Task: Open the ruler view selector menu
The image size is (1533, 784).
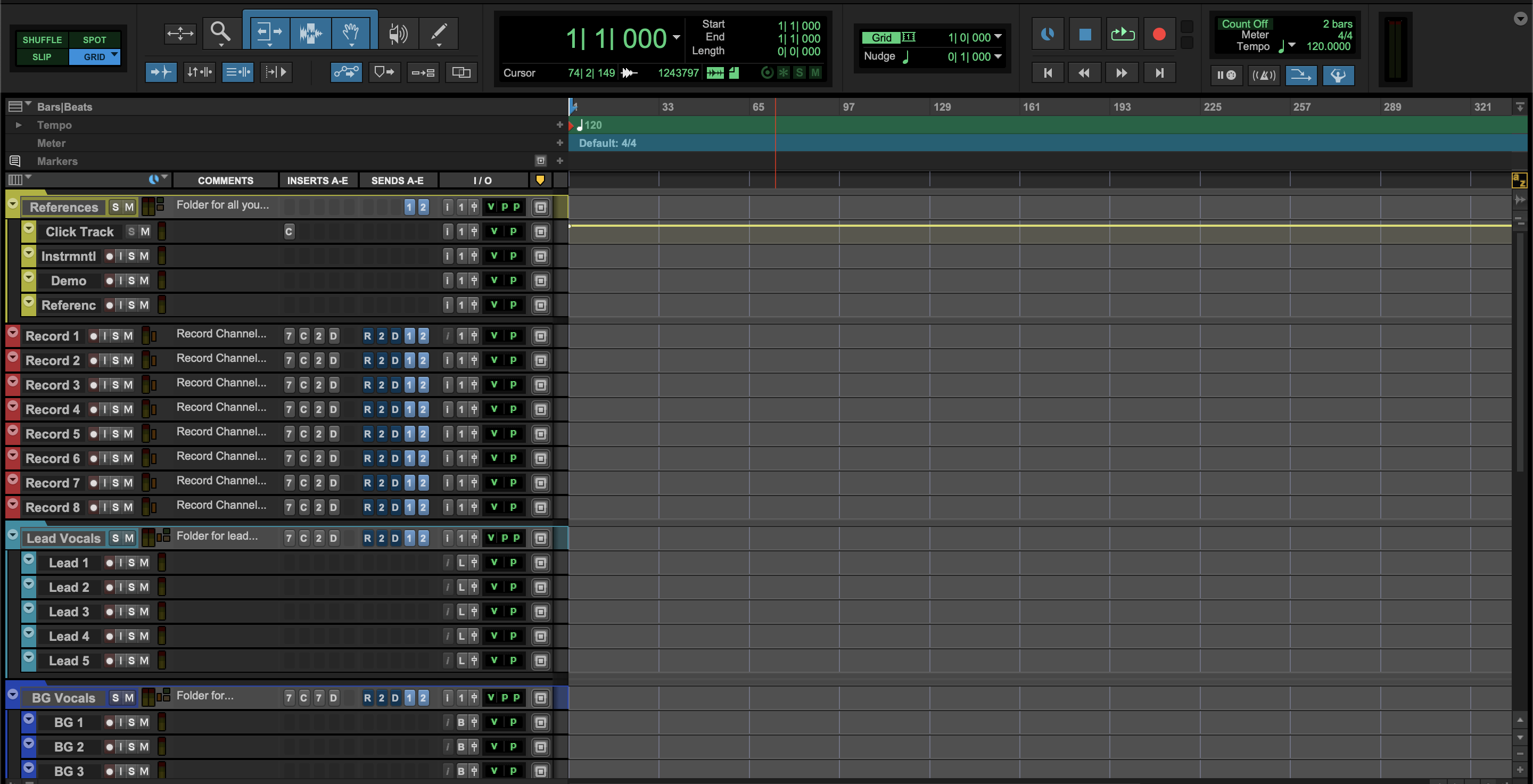Action: point(19,106)
